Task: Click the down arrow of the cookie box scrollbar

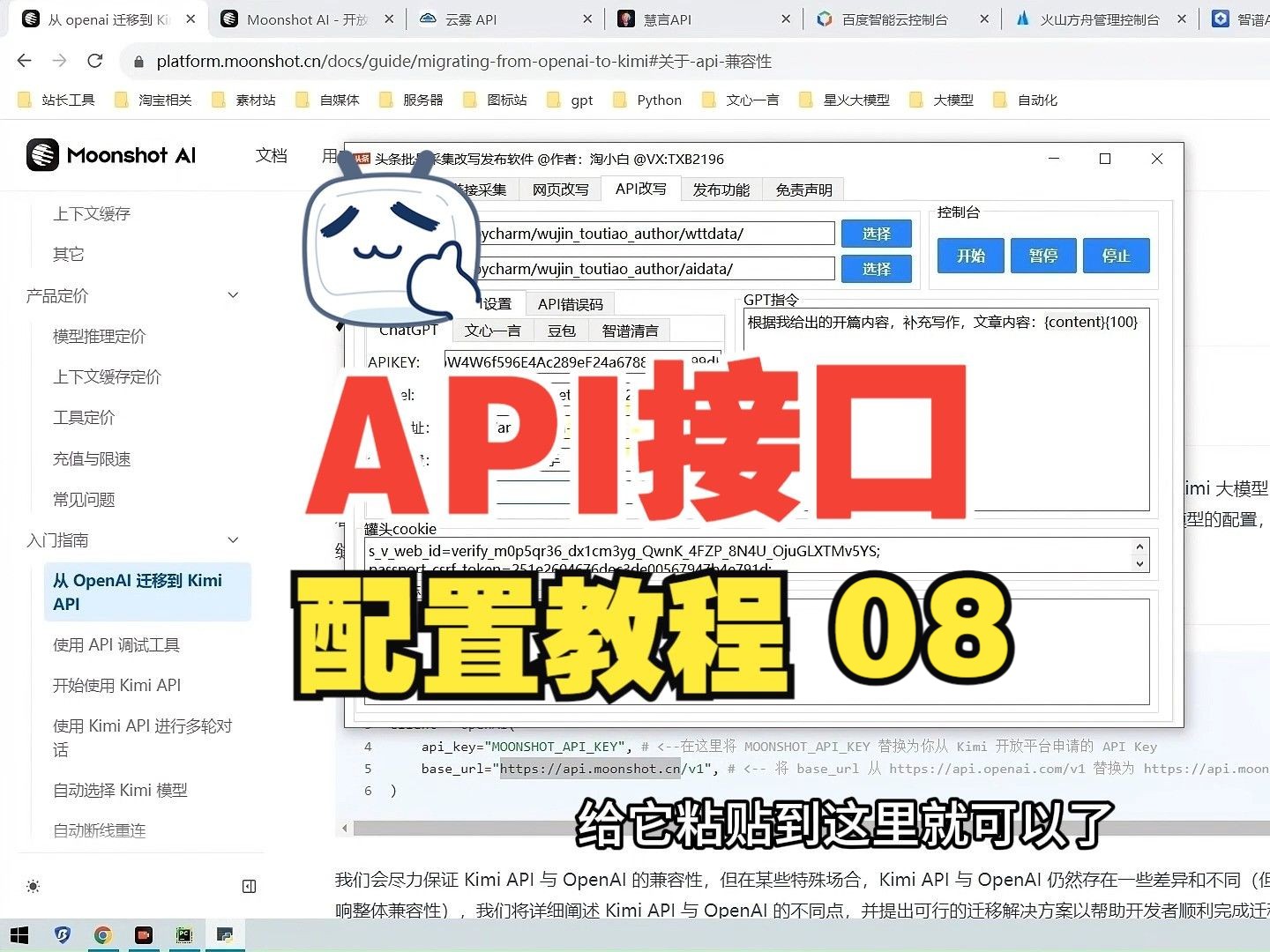Action: coord(1139,563)
